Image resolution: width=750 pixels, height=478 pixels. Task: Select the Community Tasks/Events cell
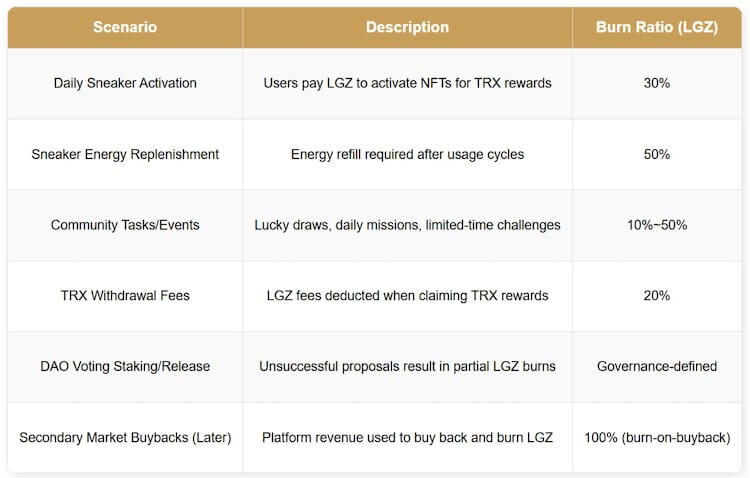[125, 225]
